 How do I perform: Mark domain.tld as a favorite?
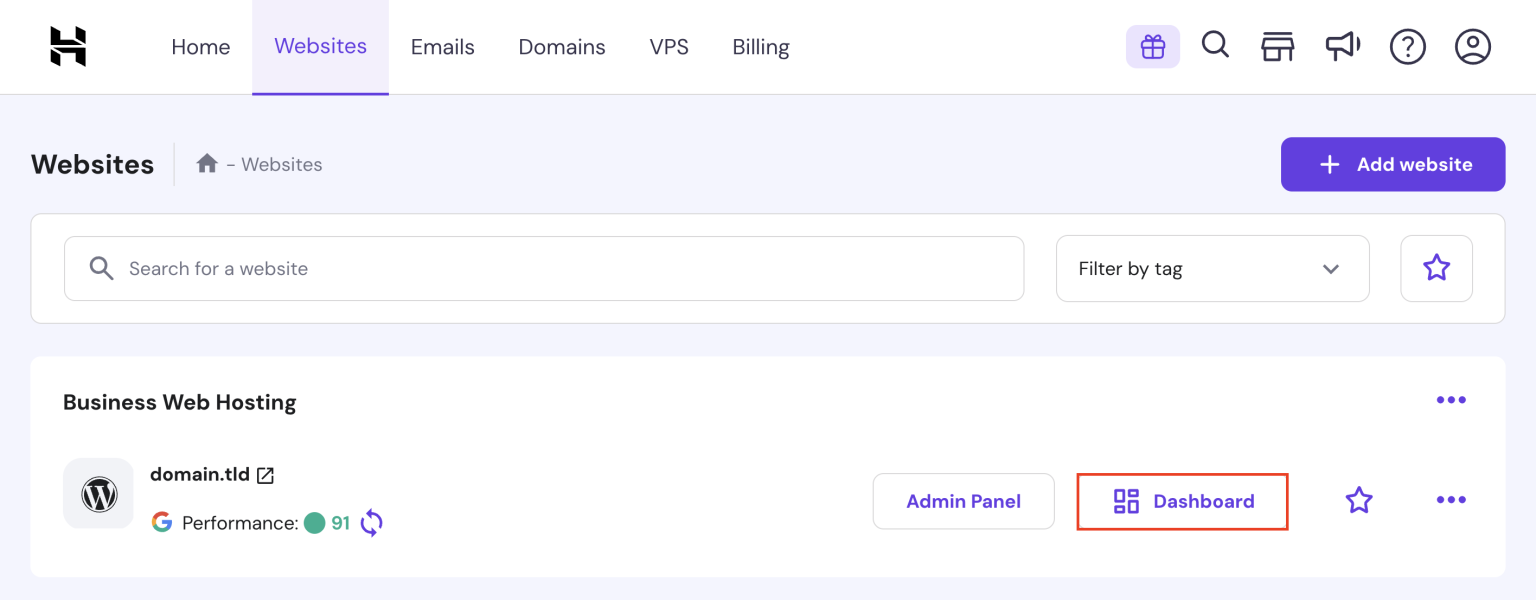coord(1359,500)
